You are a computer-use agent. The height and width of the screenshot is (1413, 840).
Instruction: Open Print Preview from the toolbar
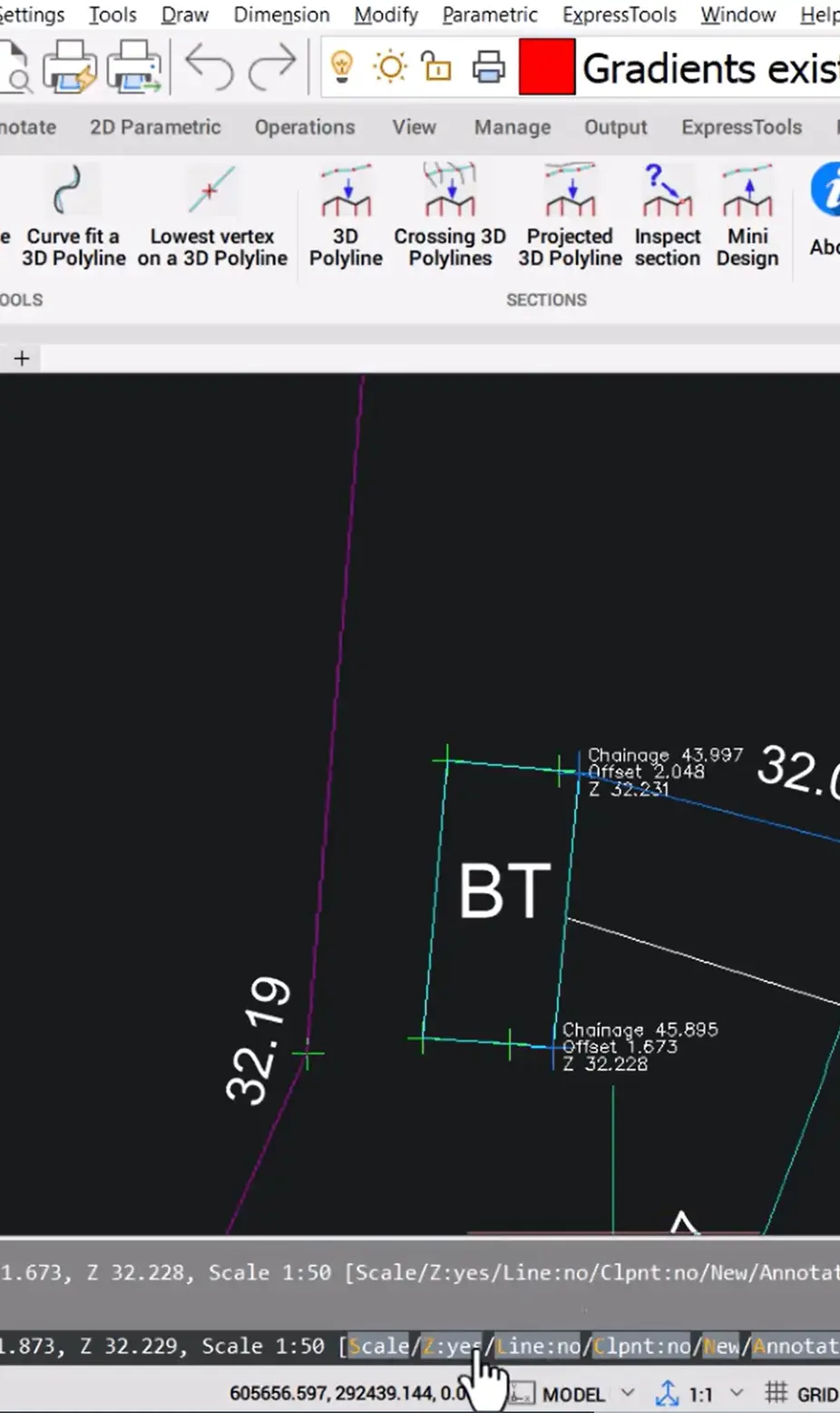click(x=15, y=68)
